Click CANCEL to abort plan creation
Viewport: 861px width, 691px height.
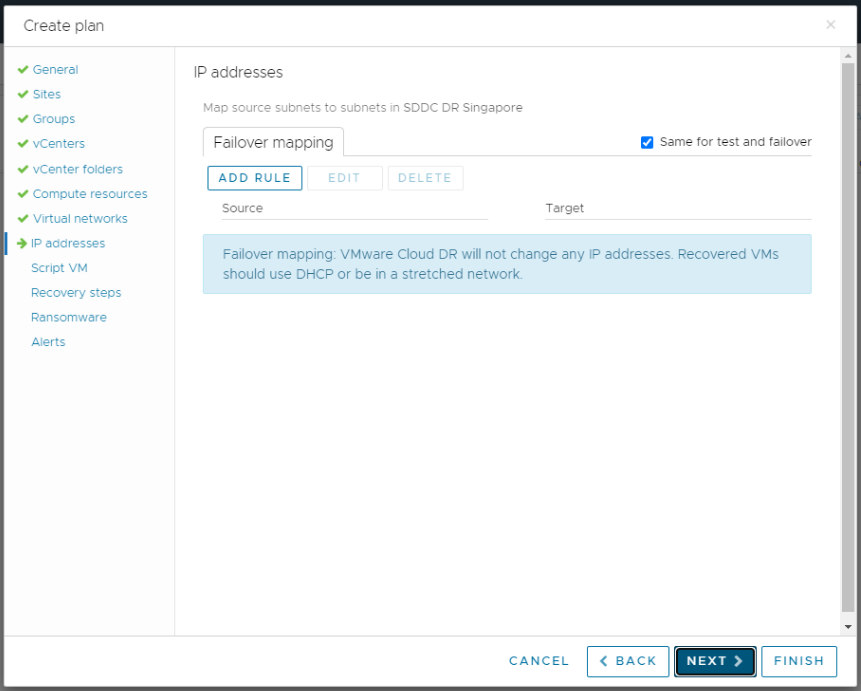(x=539, y=661)
